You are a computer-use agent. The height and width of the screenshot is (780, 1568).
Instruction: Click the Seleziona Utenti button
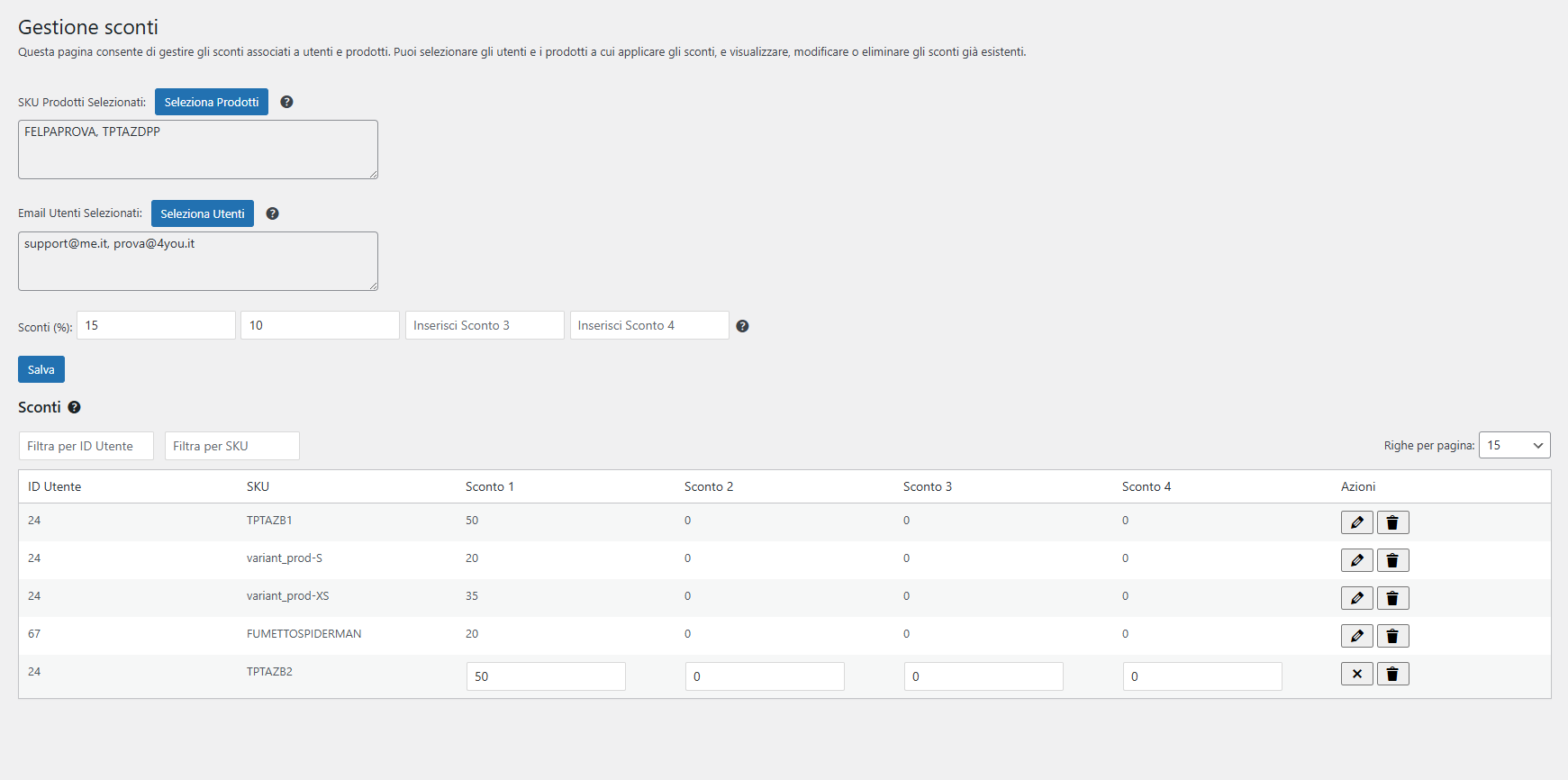pyautogui.click(x=203, y=213)
